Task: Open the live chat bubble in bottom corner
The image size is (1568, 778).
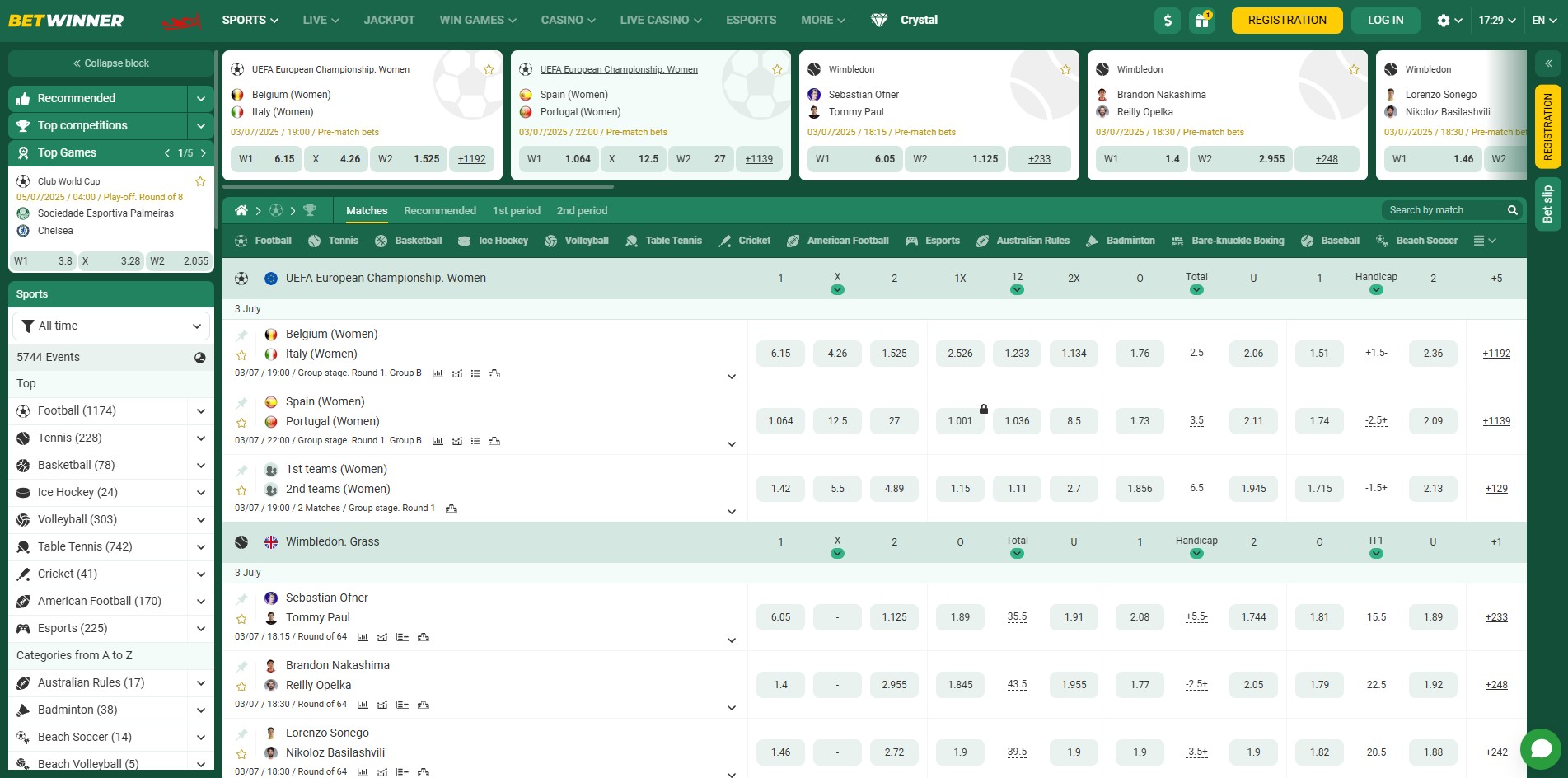Action: pos(1542,749)
